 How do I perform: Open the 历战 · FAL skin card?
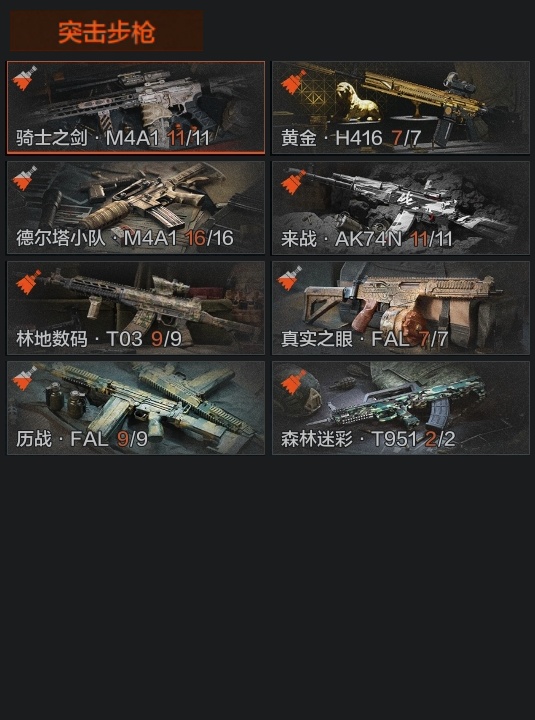[136, 408]
